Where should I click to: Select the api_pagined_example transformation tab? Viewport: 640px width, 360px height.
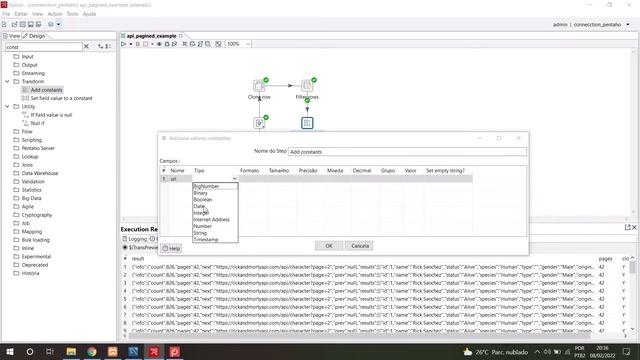[151, 36]
